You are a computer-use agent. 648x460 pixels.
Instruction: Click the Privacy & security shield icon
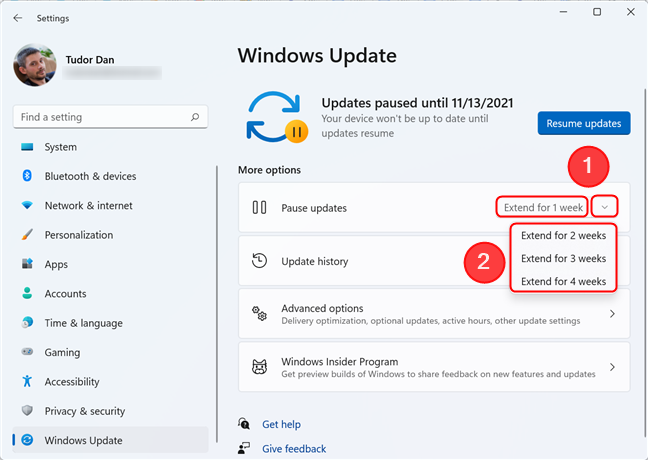[x=27, y=410]
